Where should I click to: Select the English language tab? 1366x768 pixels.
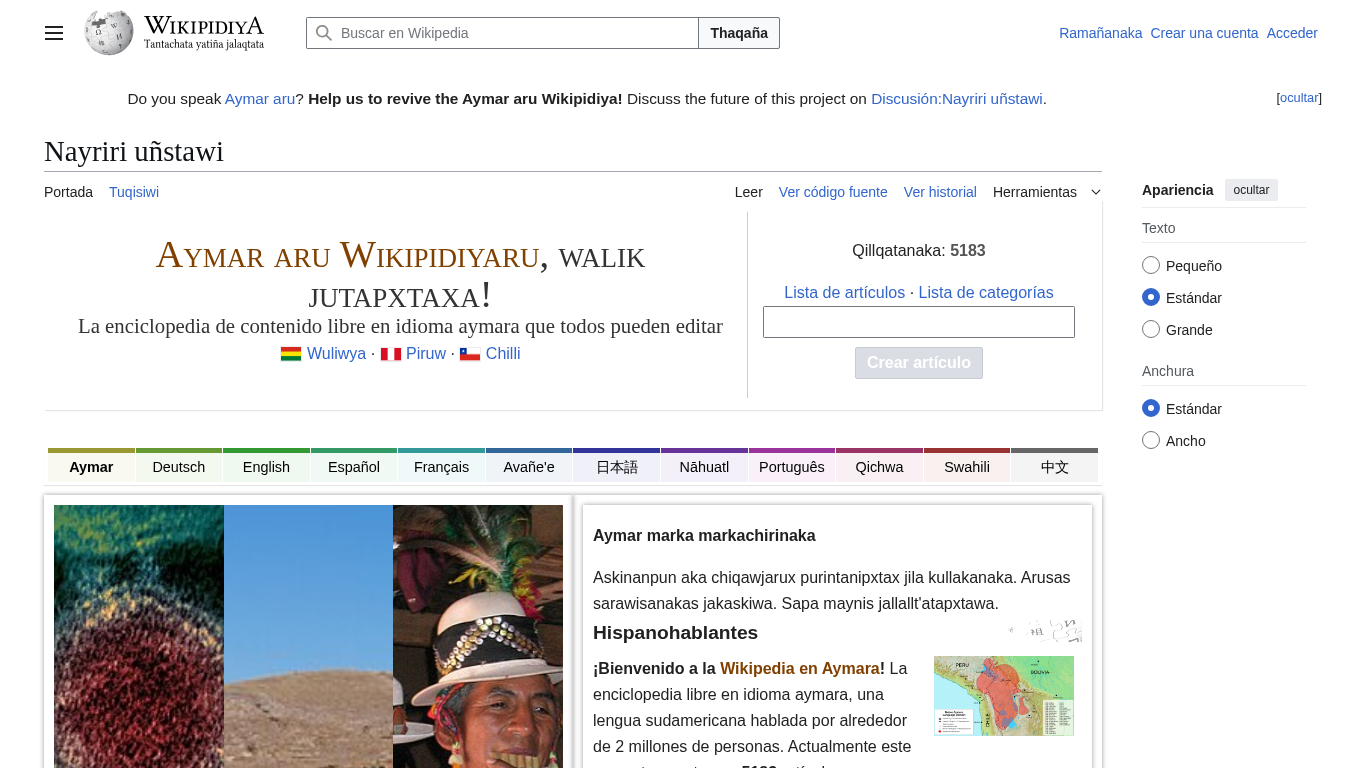click(266, 467)
